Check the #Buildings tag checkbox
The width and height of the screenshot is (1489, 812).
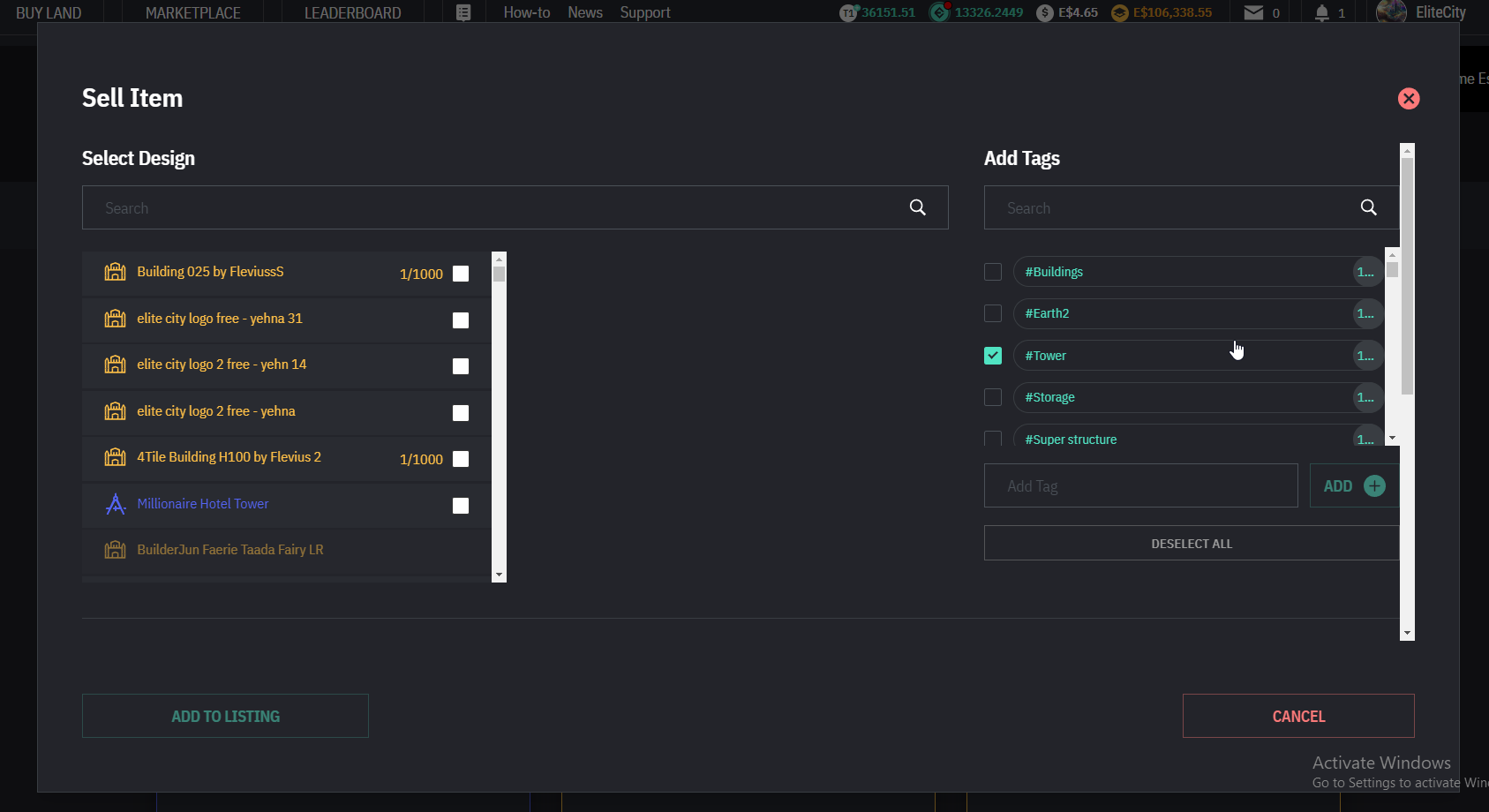(993, 272)
